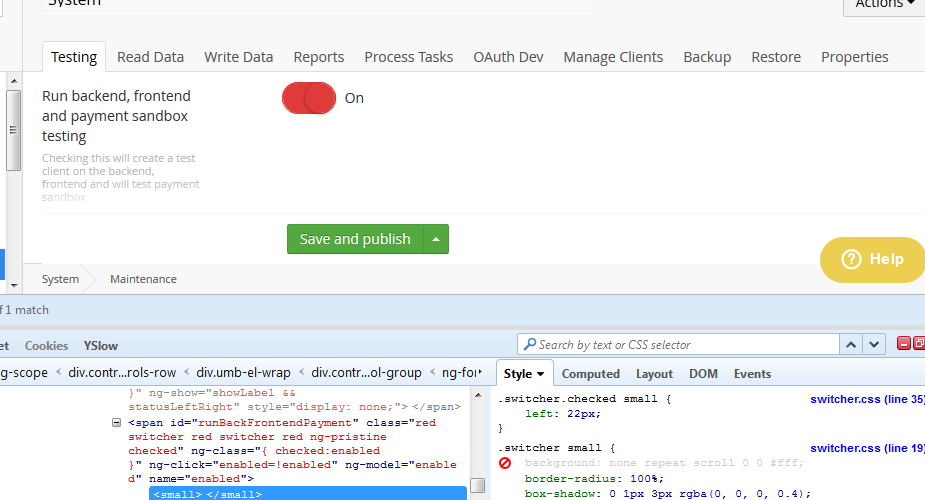Open the OAuth Dev tab
The width and height of the screenshot is (925, 500).
click(508, 57)
